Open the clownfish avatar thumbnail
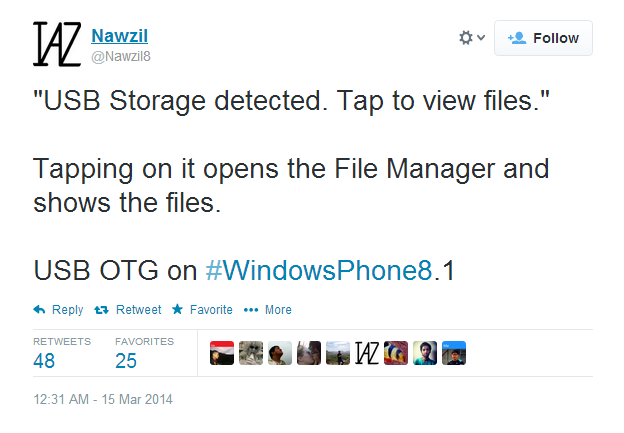Image resolution: width=624 pixels, height=433 pixels. click(x=396, y=354)
